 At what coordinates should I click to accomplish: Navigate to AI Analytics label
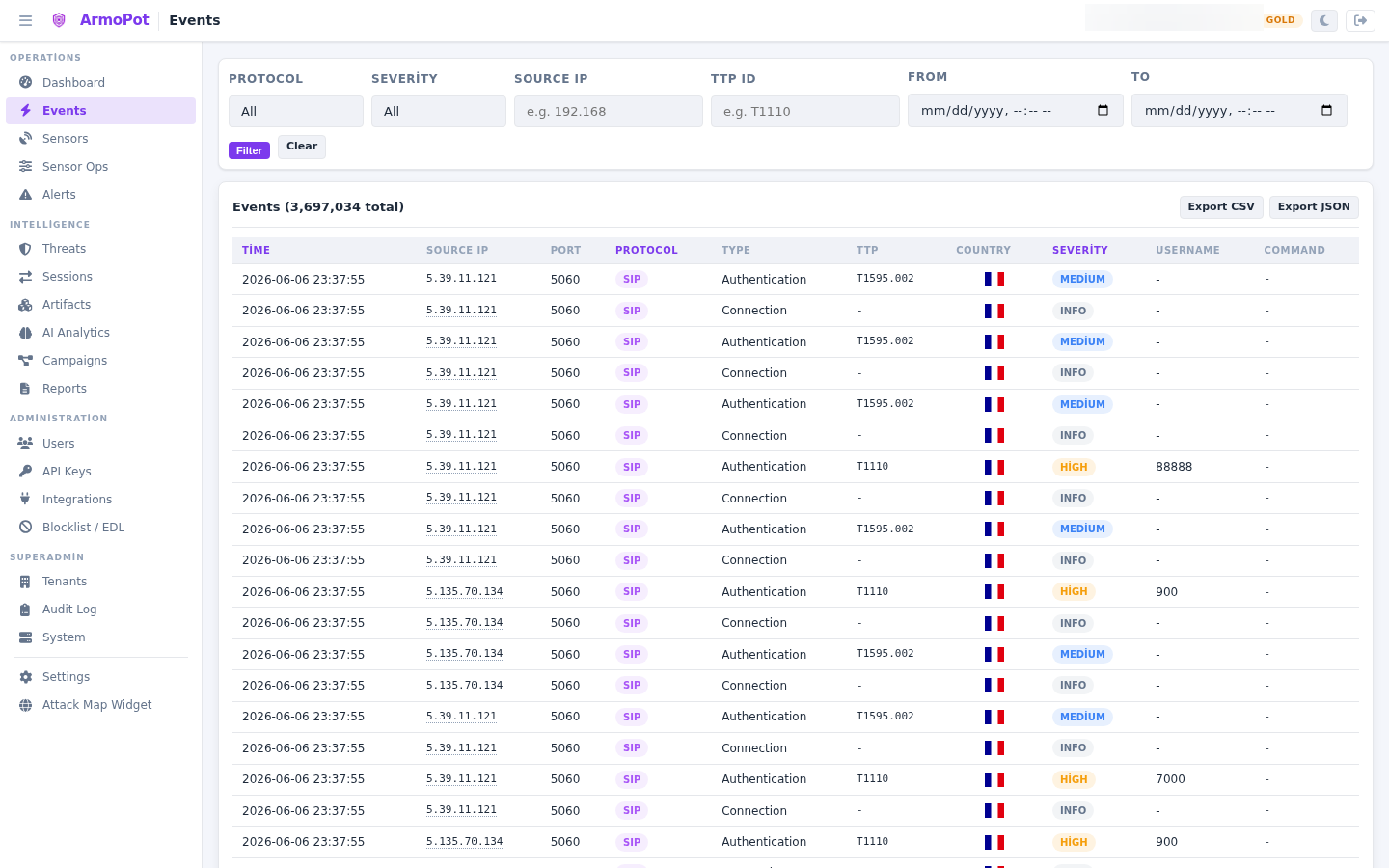[76, 333]
